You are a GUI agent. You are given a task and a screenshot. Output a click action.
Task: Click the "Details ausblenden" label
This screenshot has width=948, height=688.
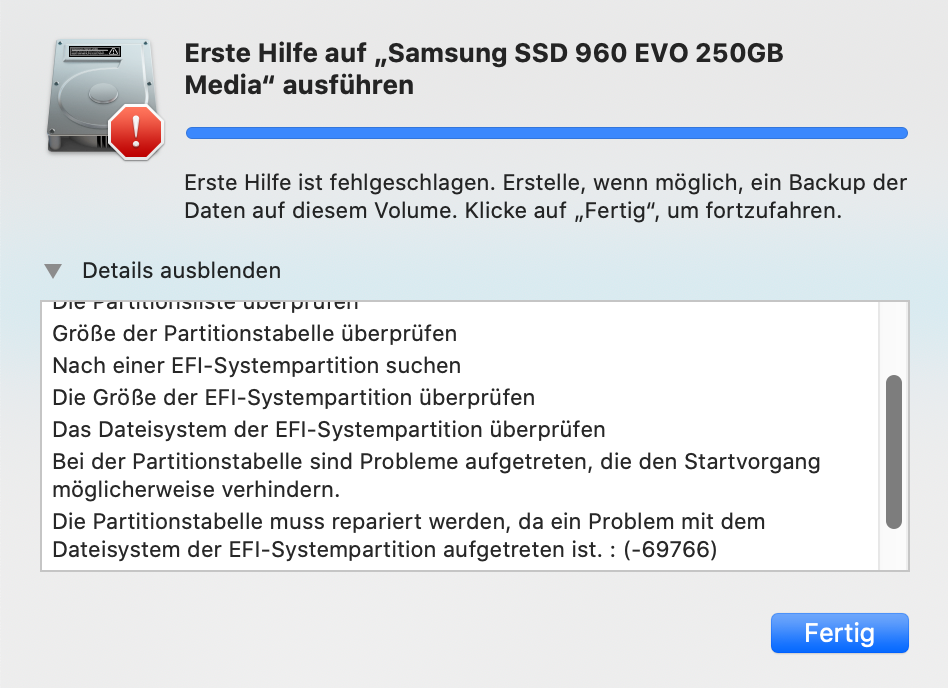coord(181,271)
